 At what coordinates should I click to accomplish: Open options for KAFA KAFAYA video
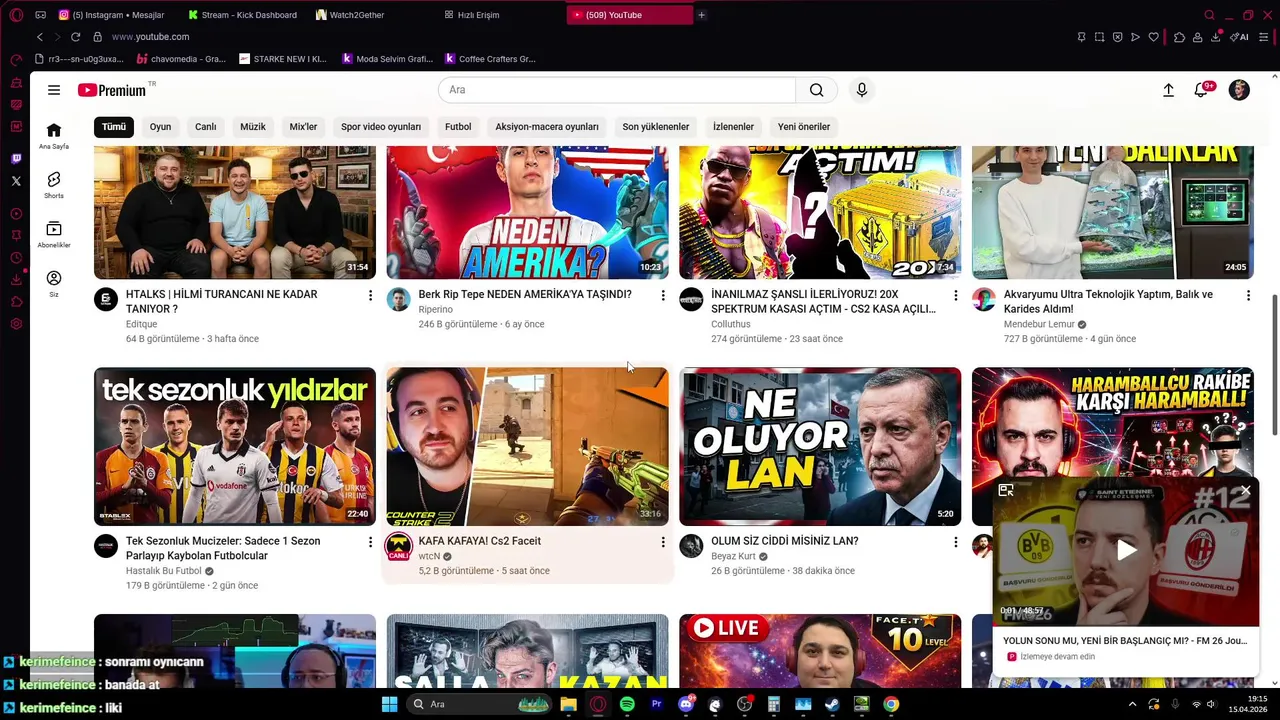[x=663, y=542]
